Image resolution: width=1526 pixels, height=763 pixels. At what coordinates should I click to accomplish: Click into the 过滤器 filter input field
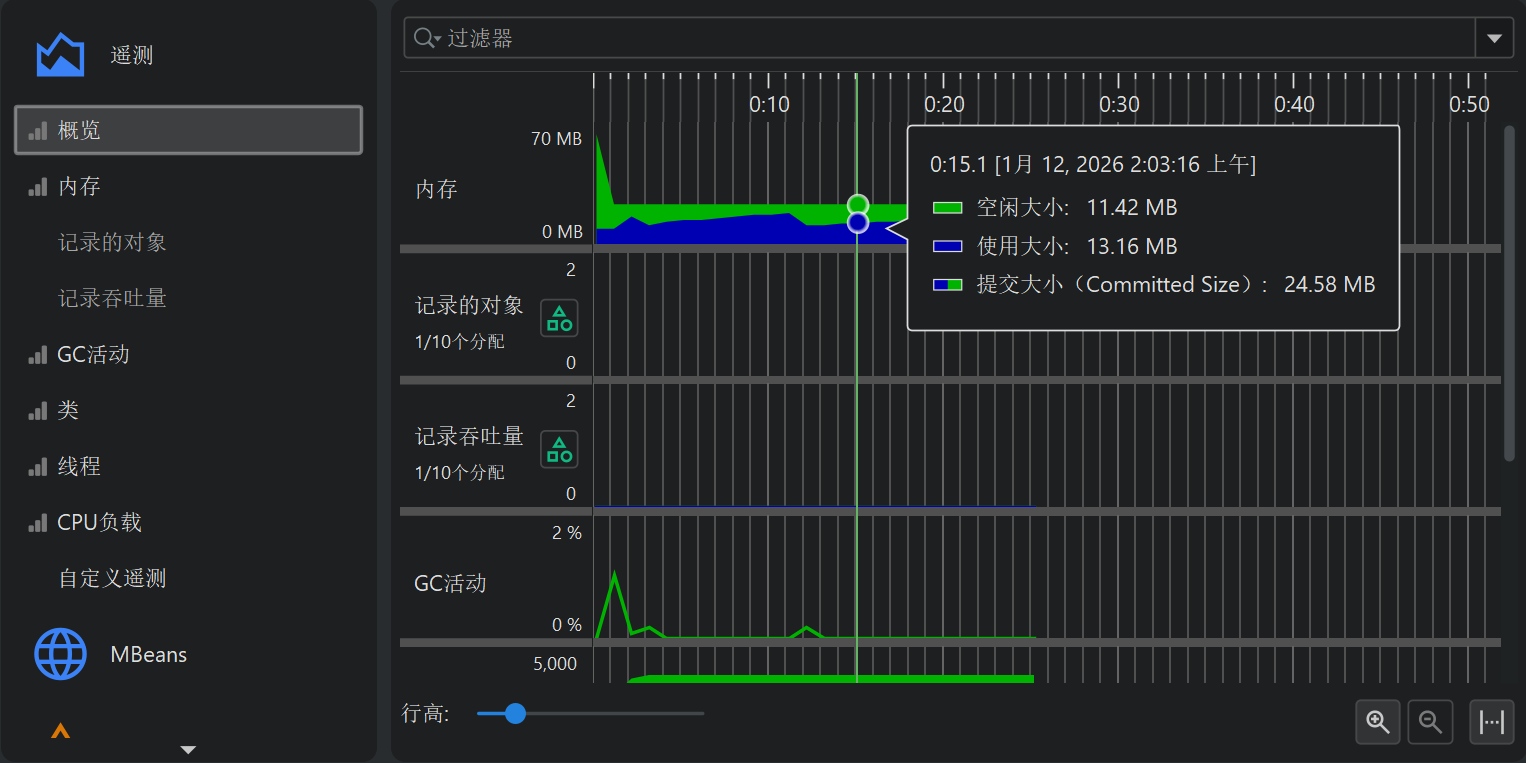point(950,38)
